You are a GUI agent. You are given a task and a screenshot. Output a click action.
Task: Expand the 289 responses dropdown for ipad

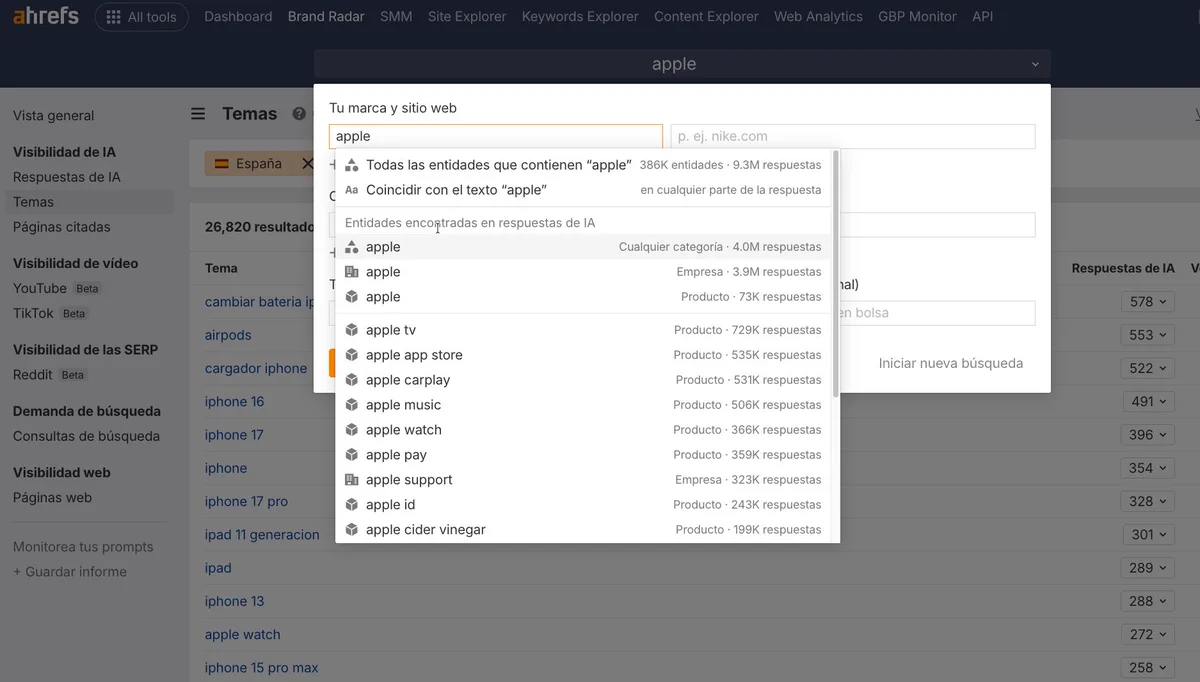point(1147,568)
